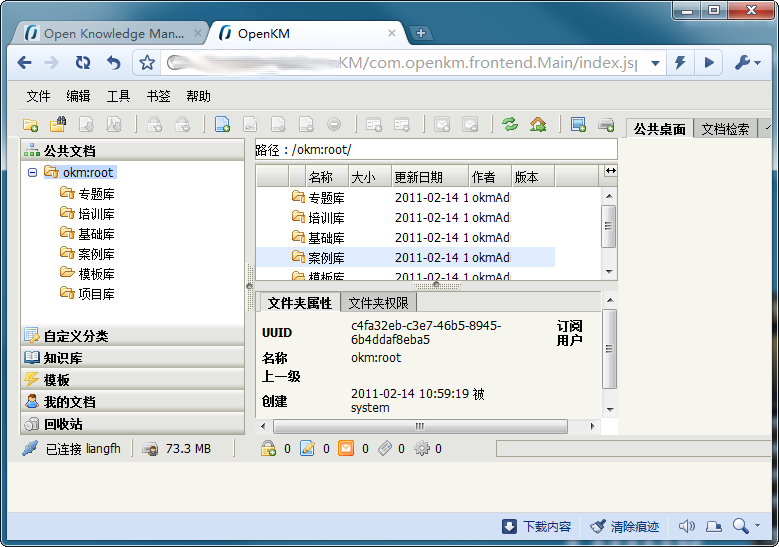The image size is (779, 547).
Task: Open the 书签 menu
Action: [x=158, y=96]
